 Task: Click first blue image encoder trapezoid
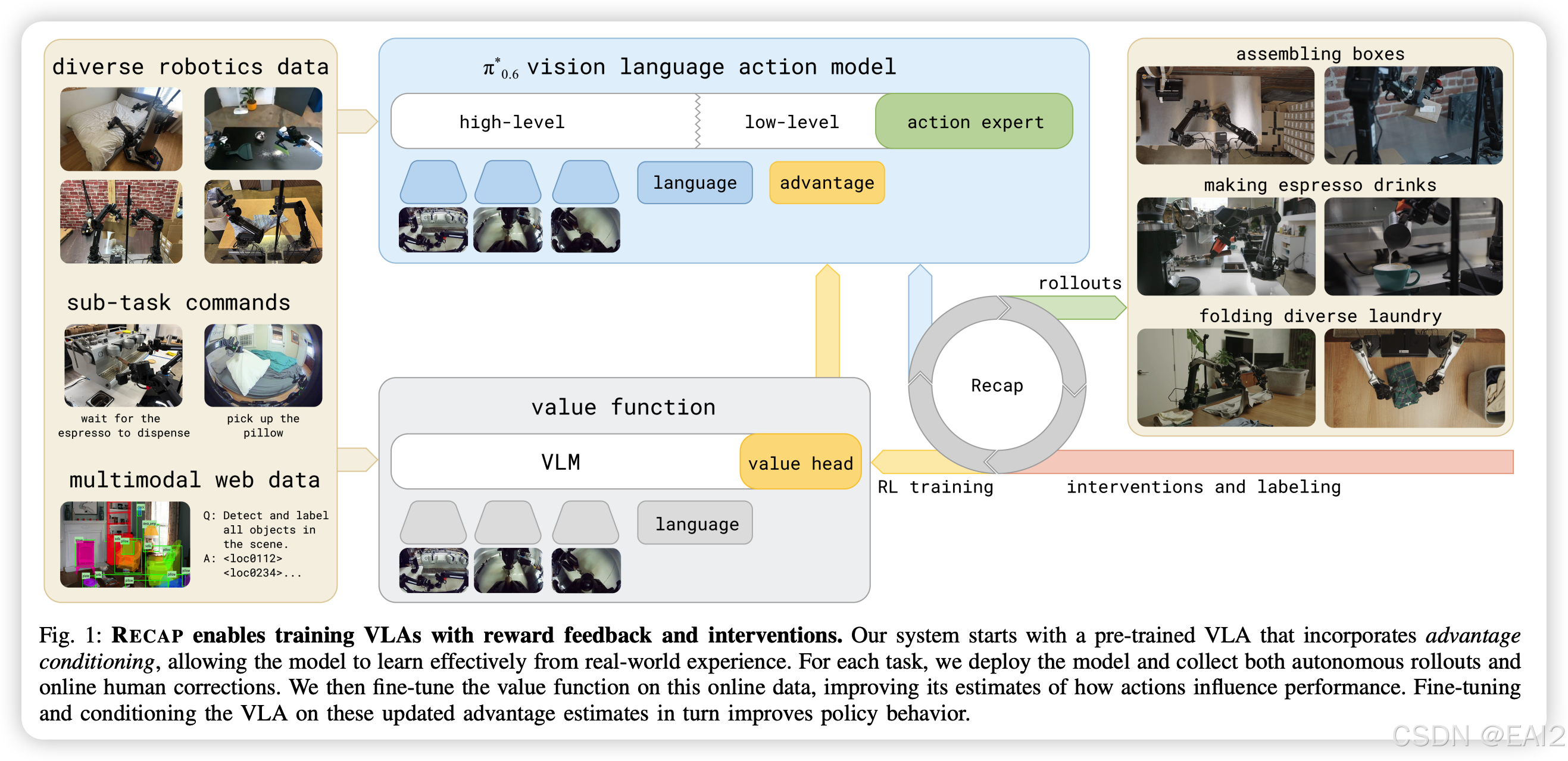pos(433,183)
